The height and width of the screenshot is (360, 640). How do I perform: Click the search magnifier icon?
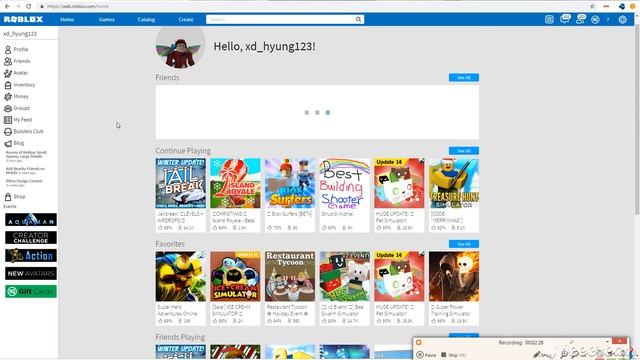tap(358, 19)
